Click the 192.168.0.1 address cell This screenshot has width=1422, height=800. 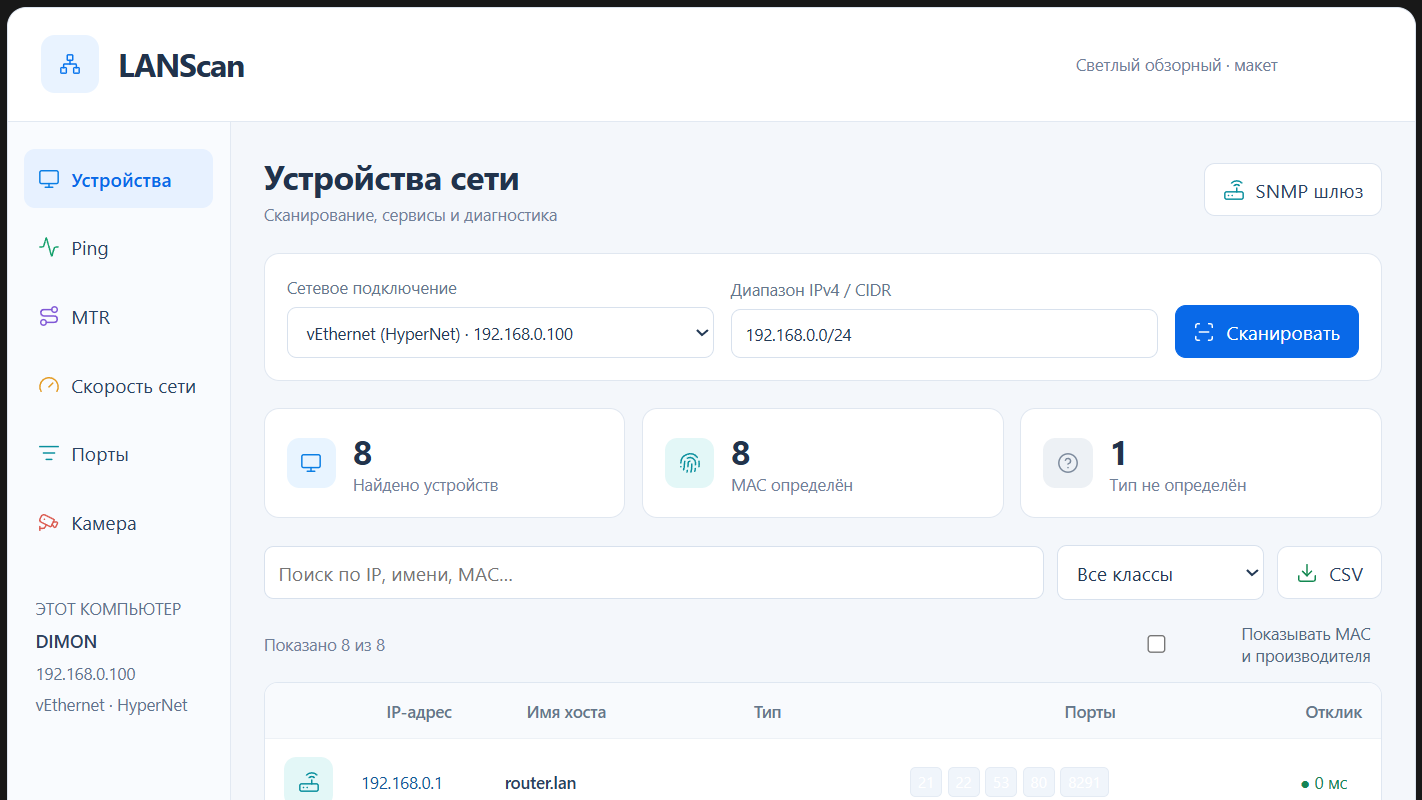[x=402, y=783]
